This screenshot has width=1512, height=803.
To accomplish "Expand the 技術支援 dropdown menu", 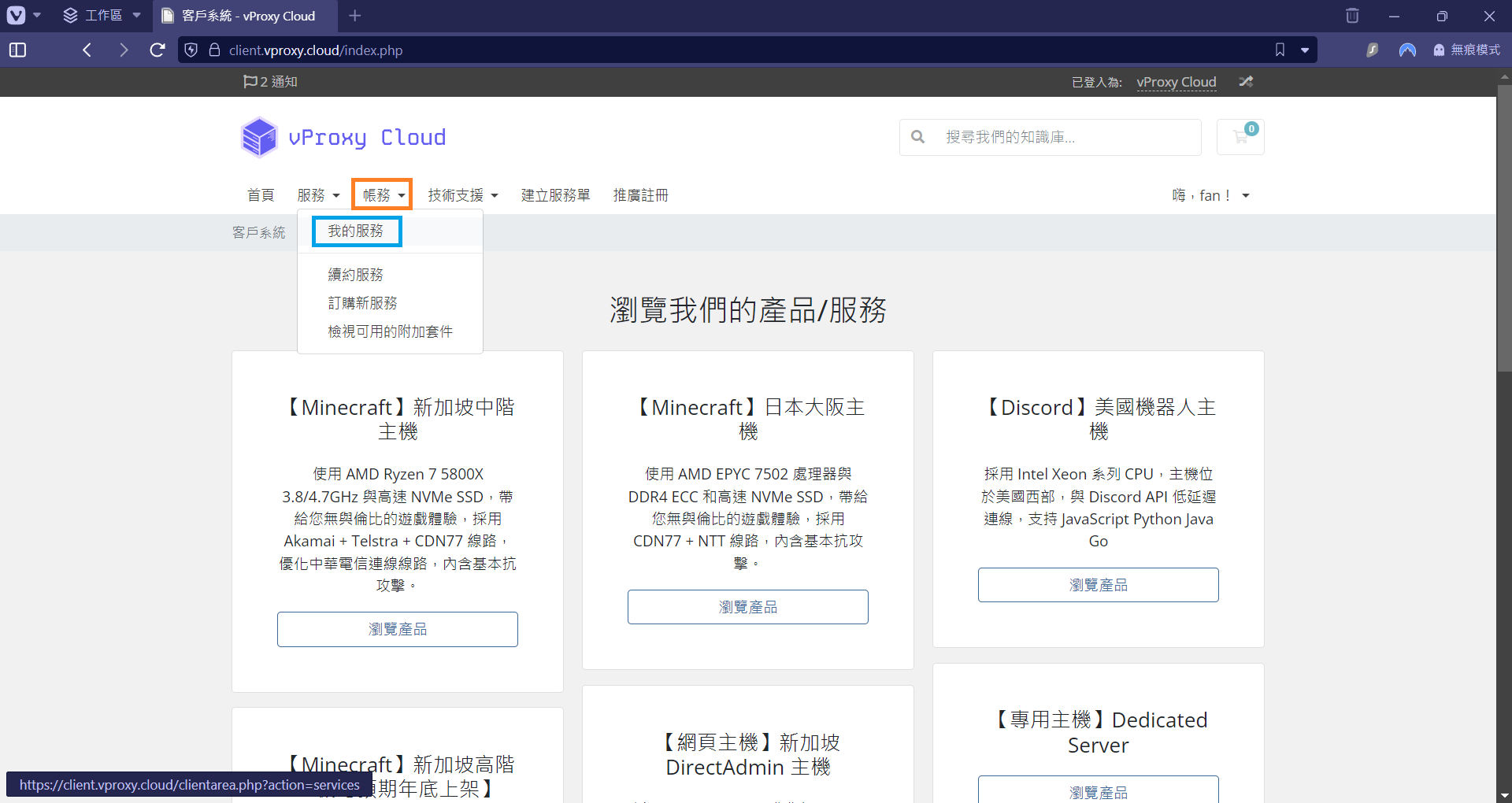I will pyautogui.click(x=462, y=195).
